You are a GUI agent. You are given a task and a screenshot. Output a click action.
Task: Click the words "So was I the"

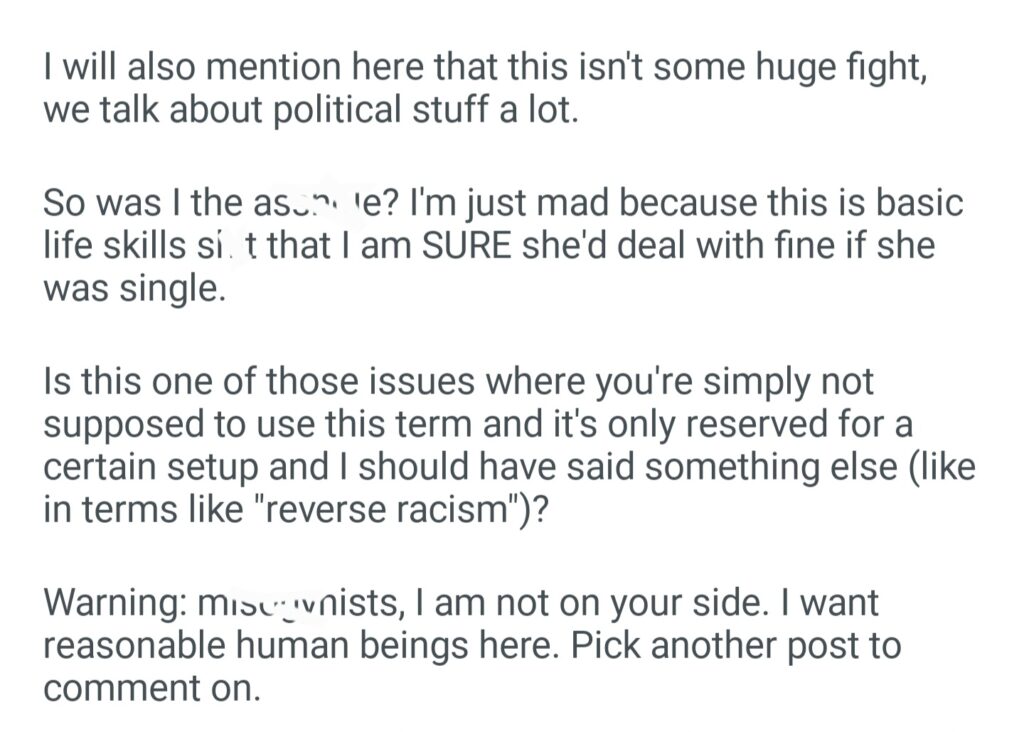click(135, 204)
